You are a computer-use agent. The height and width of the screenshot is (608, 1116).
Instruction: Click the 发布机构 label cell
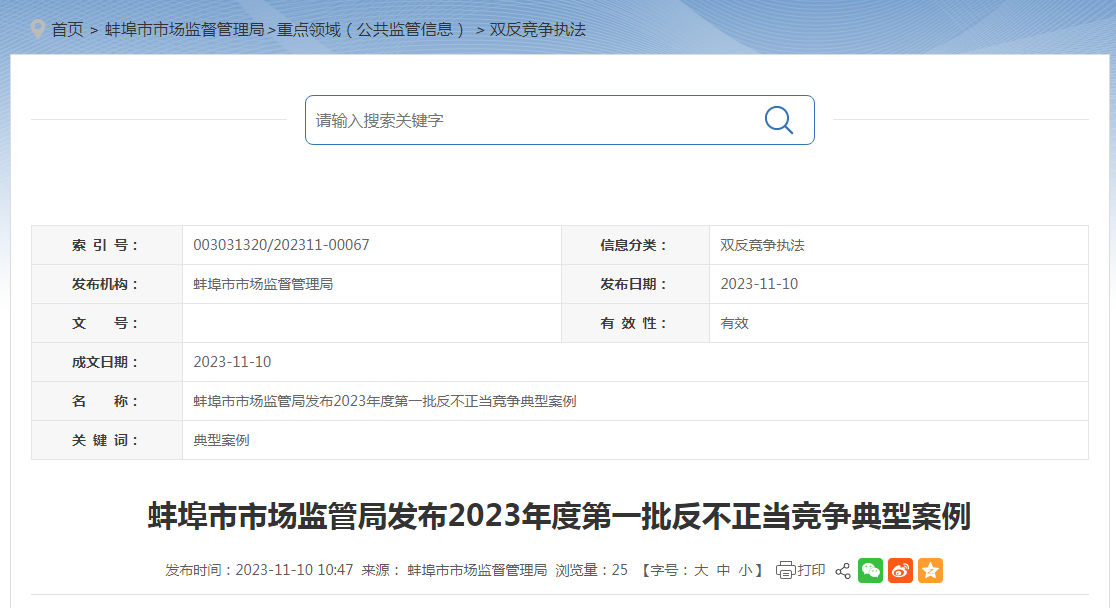(107, 284)
